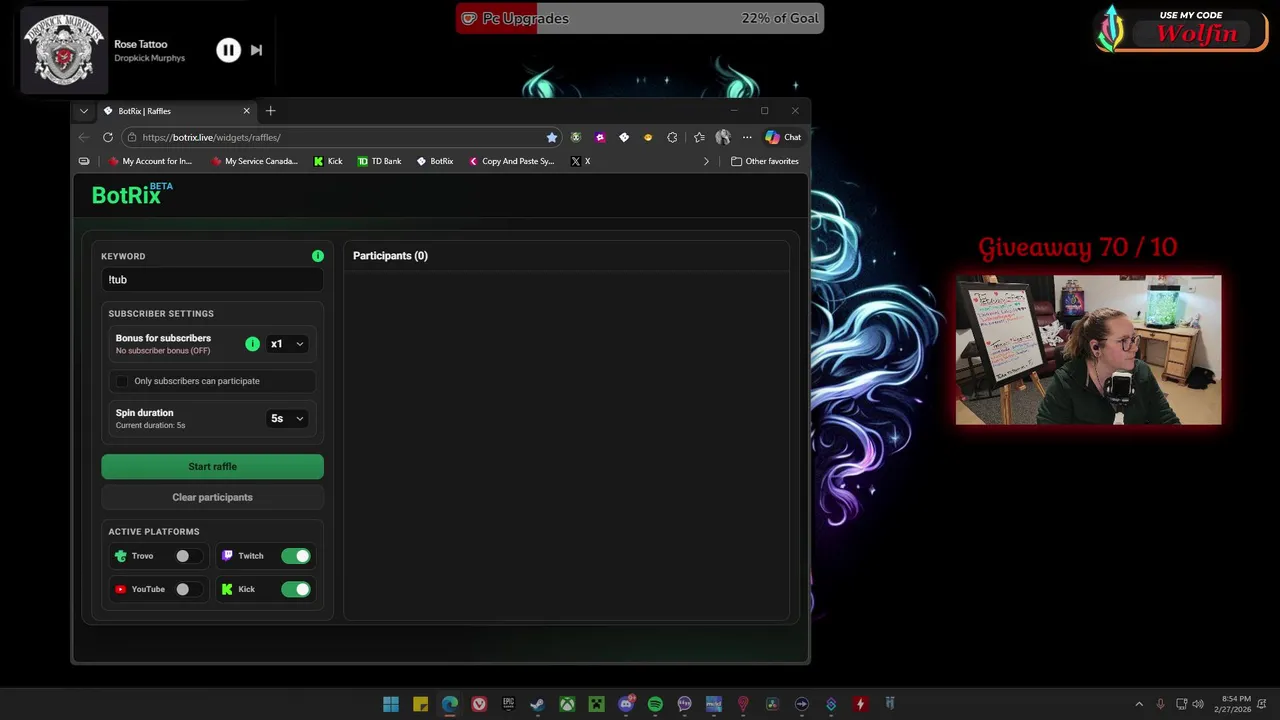This screenshot has height=720, width=1280.
Task: Click the Participants (0) heading
Action: pos(390,256)
